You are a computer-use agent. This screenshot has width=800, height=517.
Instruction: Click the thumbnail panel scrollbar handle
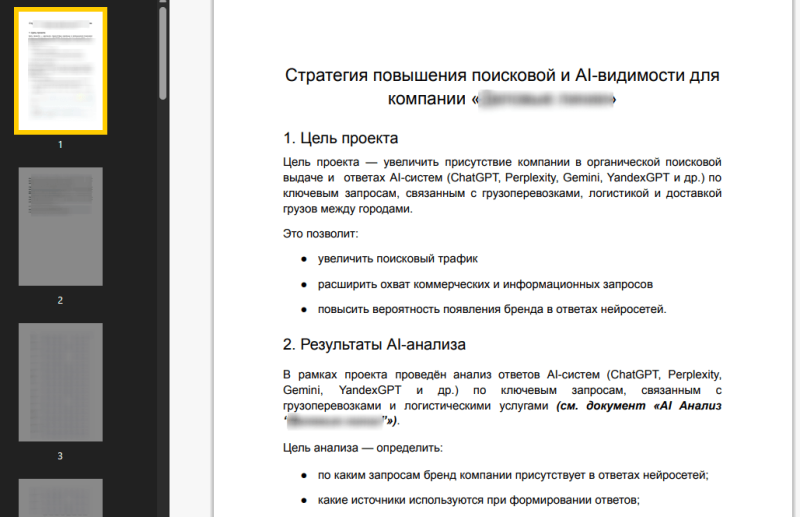tap(163, 53)
